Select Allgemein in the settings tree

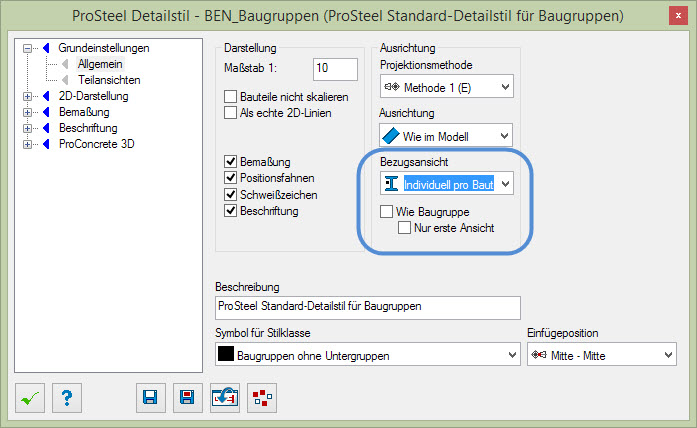click(100, 64)
